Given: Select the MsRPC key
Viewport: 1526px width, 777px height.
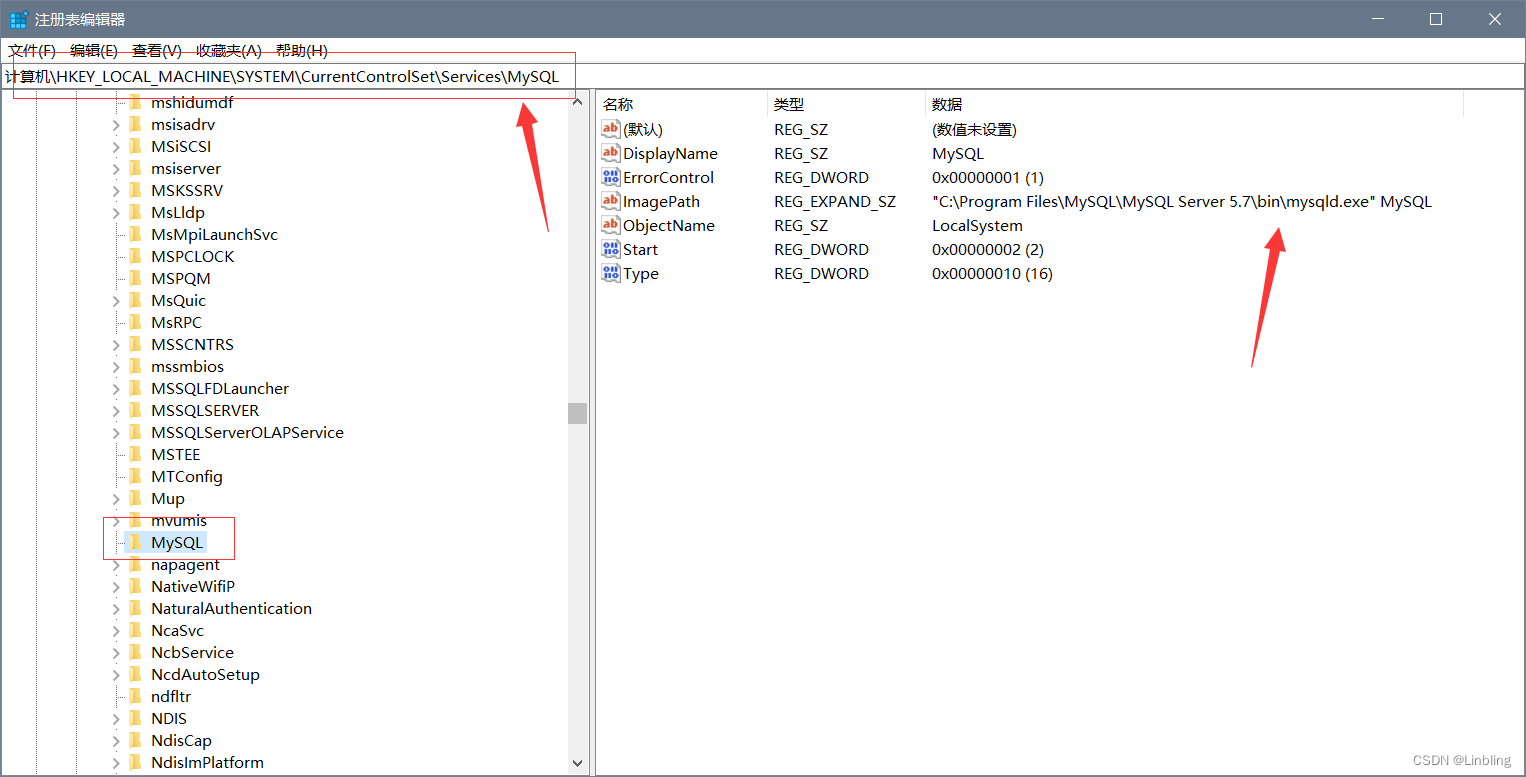Looking at the screenshot, I should coord(176,322).
